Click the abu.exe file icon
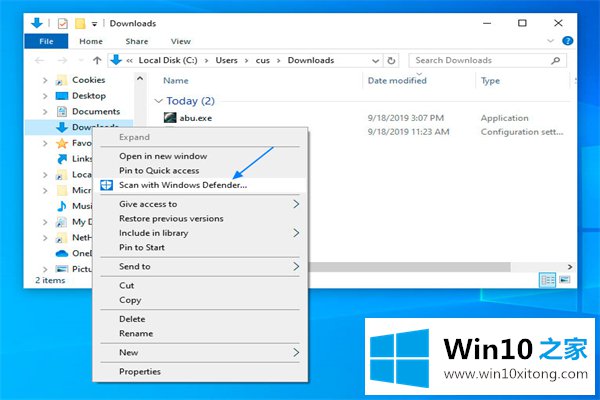This screenshot has width=600, height=400. [x=170, y=118]
